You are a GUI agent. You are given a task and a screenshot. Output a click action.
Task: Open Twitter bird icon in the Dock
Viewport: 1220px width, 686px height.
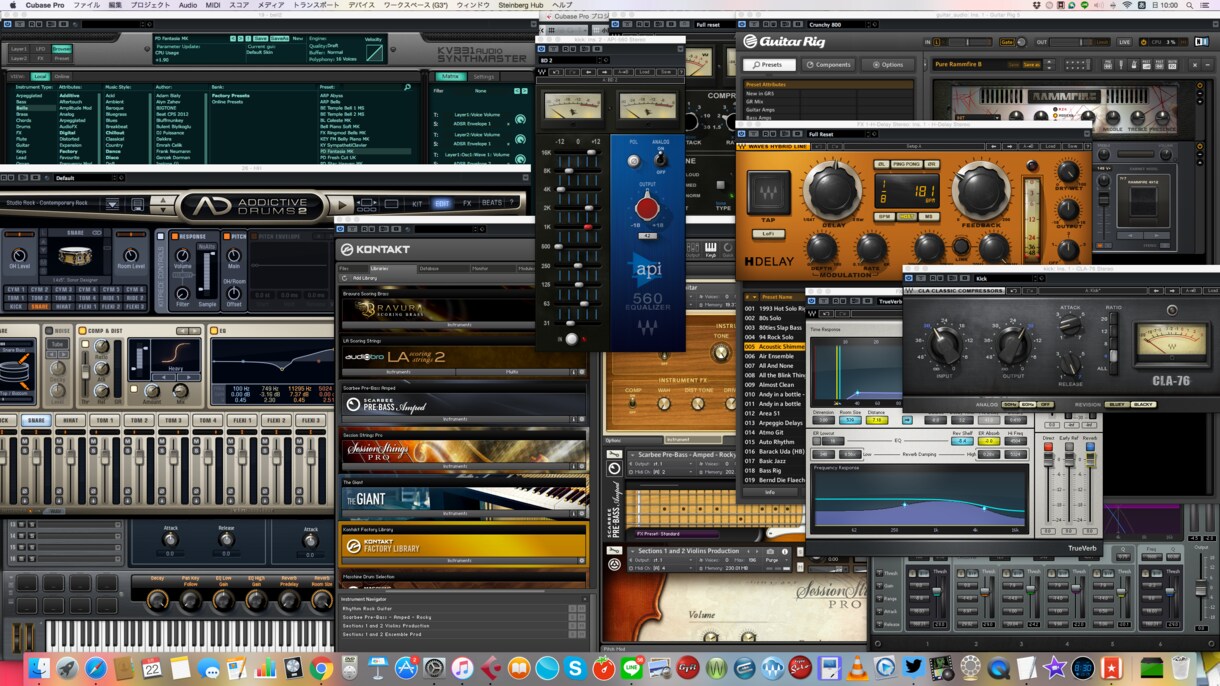click(913, 668)
